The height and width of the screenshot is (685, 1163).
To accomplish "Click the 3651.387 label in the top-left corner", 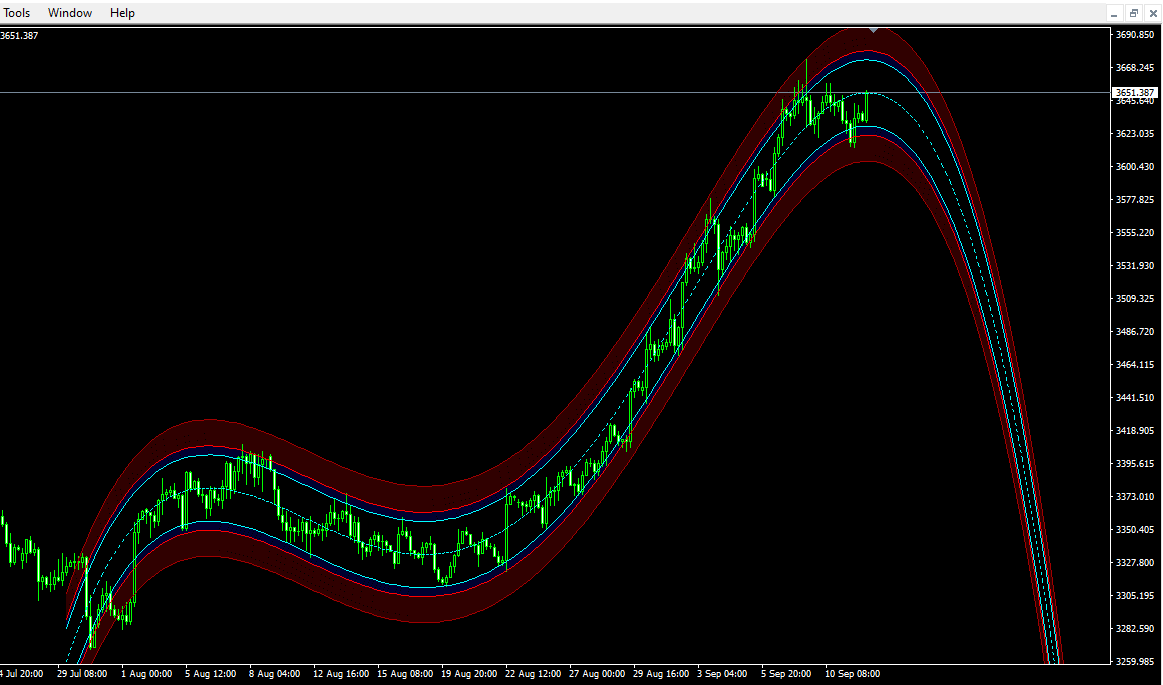I will (18, 35).
